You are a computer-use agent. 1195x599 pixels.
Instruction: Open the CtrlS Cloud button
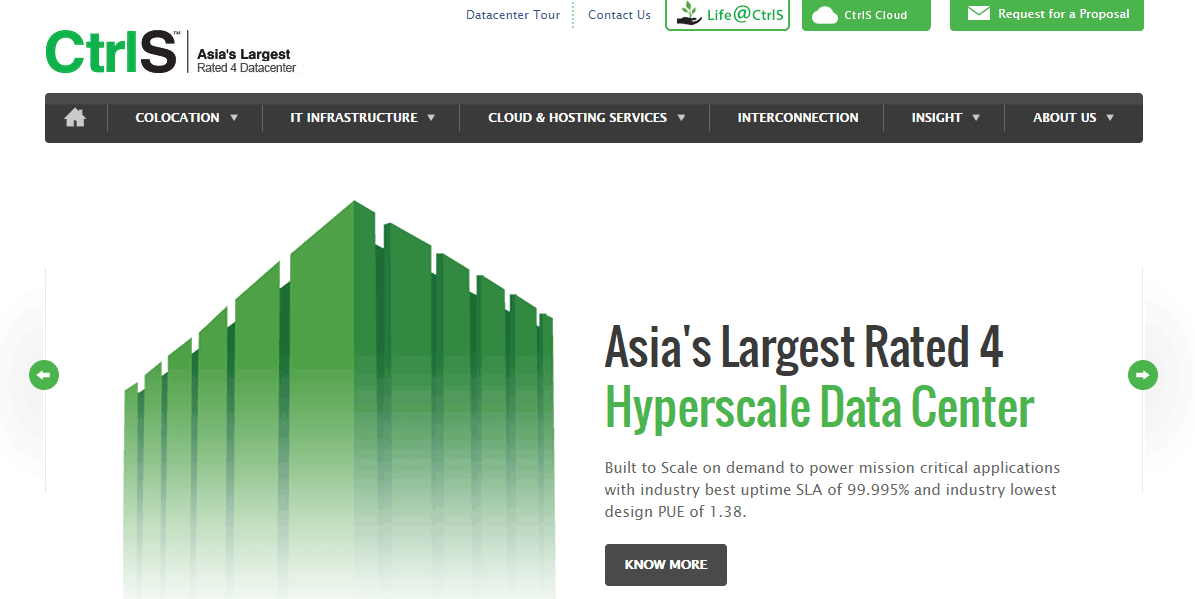(866, 14)
